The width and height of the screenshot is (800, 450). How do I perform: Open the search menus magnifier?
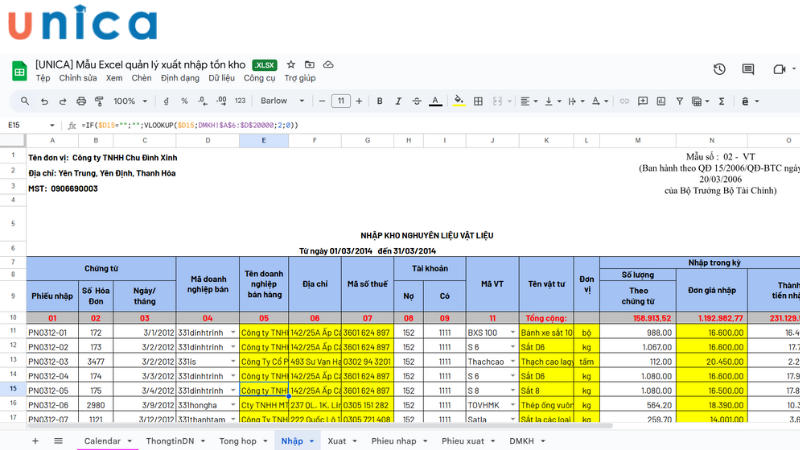[x=24, y=101]
